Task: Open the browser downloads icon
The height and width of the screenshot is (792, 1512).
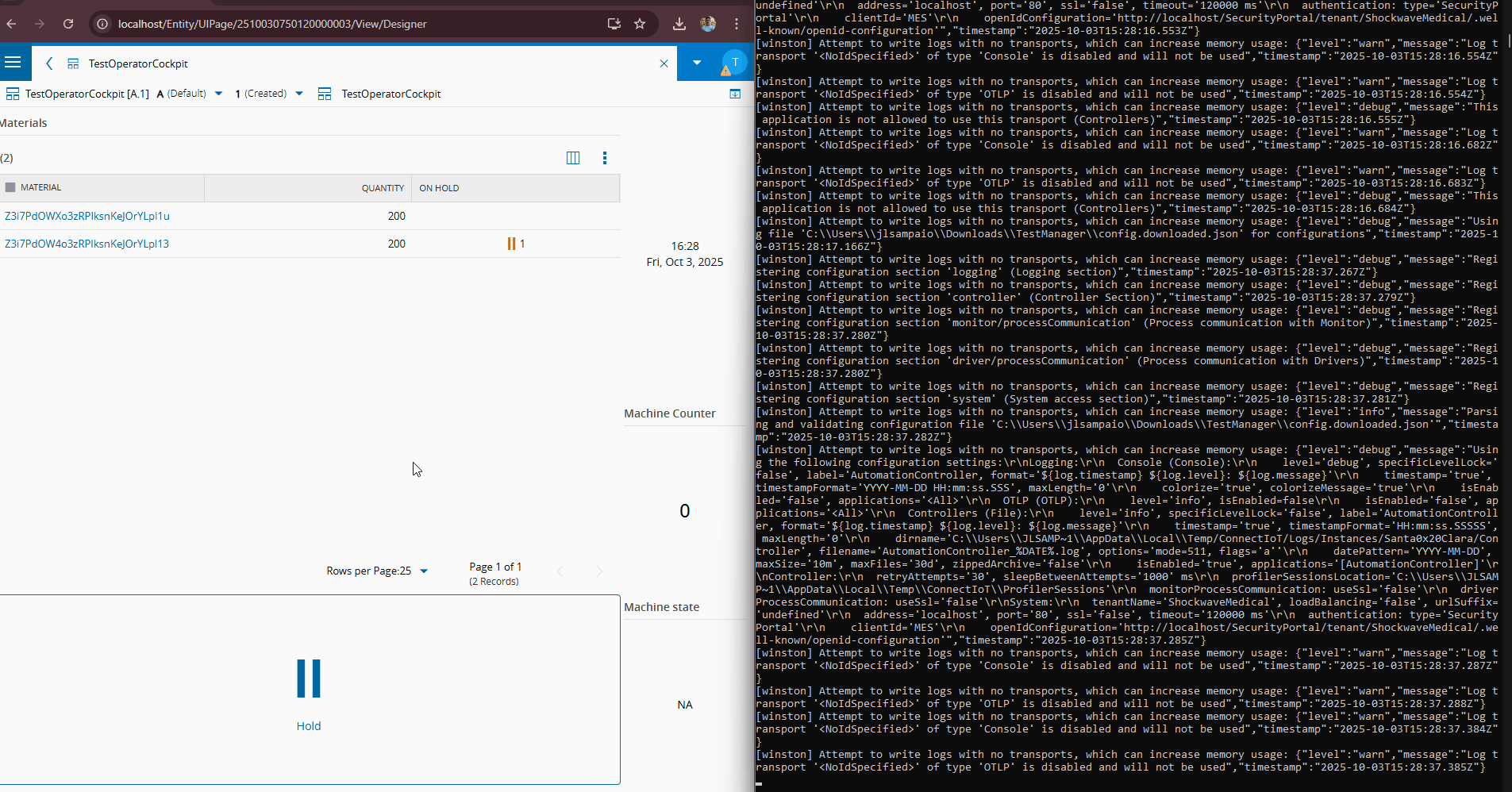Action: click(x=679, y=24)
